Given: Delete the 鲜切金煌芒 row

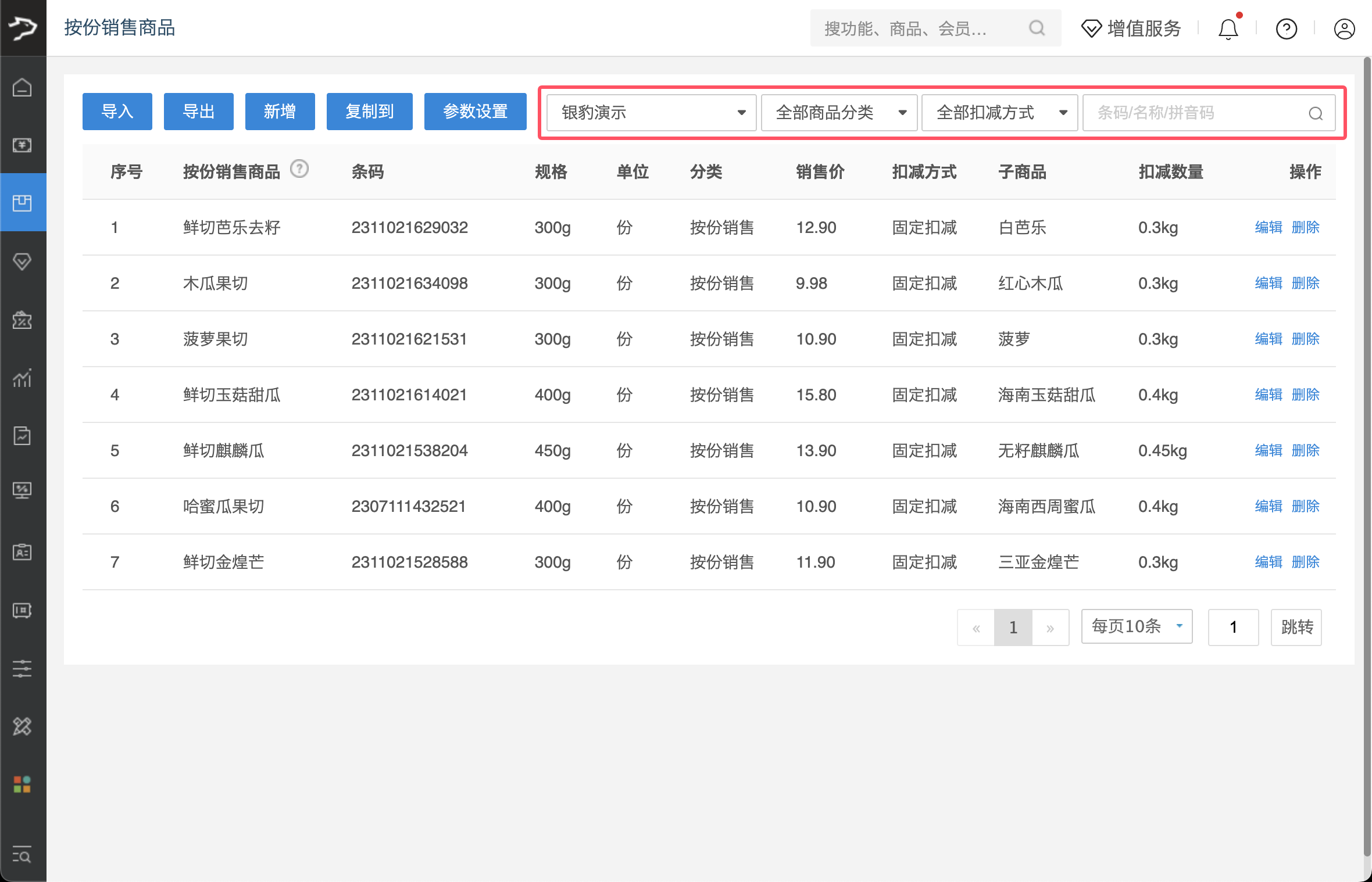Looking at the screenshot, I should (1306, 562).
